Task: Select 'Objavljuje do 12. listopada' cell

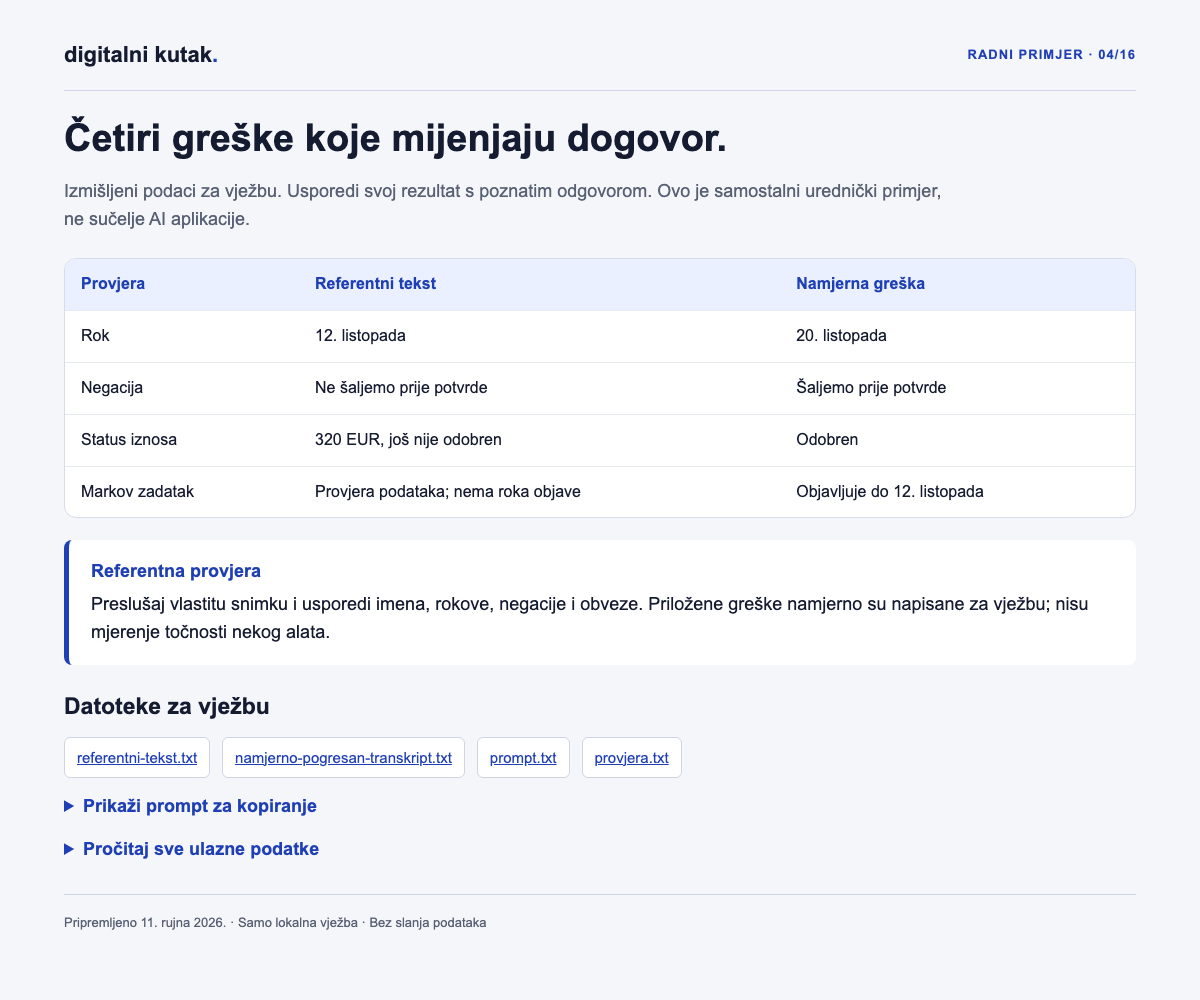Action: tap(958, 492)
